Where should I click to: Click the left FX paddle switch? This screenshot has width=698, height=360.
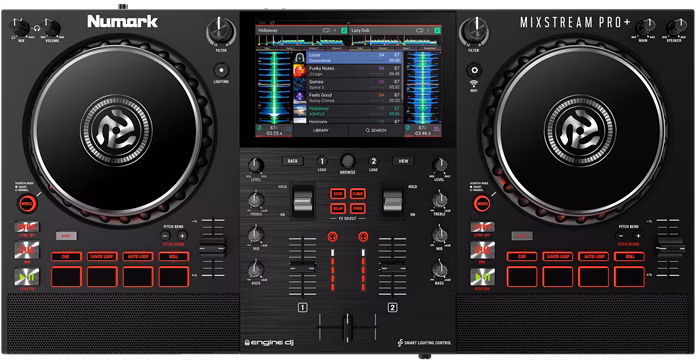pos(303,202)
